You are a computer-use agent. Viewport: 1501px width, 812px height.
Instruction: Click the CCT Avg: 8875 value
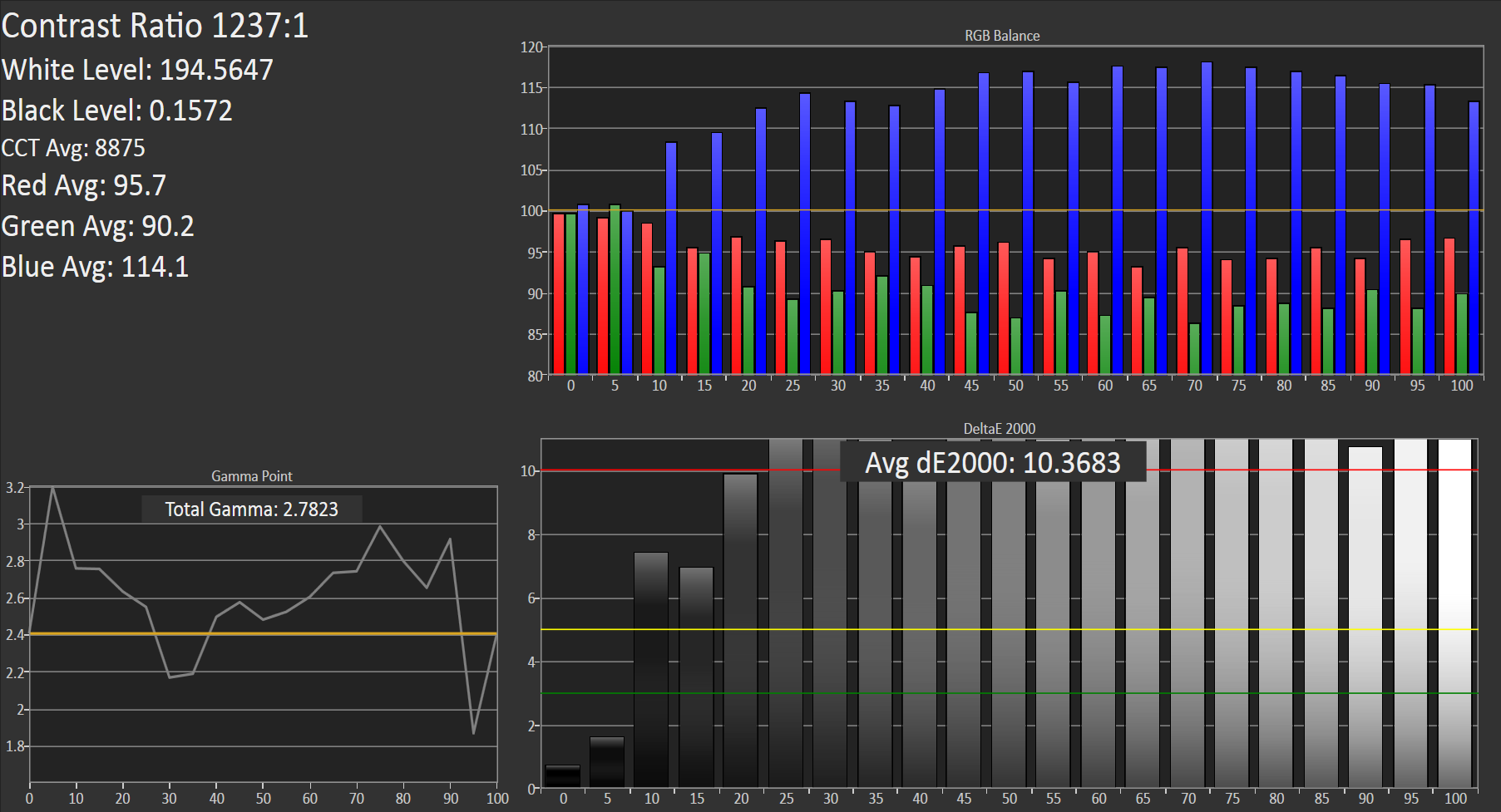tap(73, 148)
